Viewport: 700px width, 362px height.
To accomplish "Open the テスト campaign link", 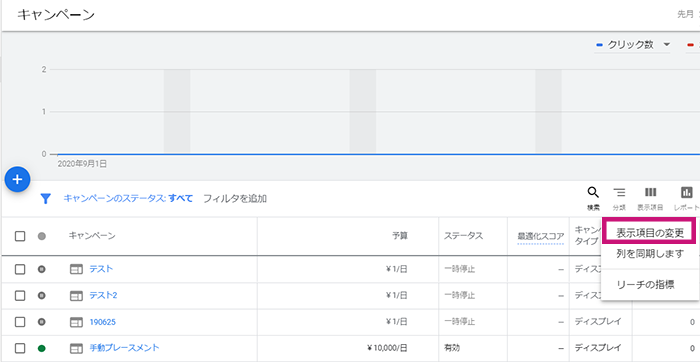I will [x=101, y=269].
